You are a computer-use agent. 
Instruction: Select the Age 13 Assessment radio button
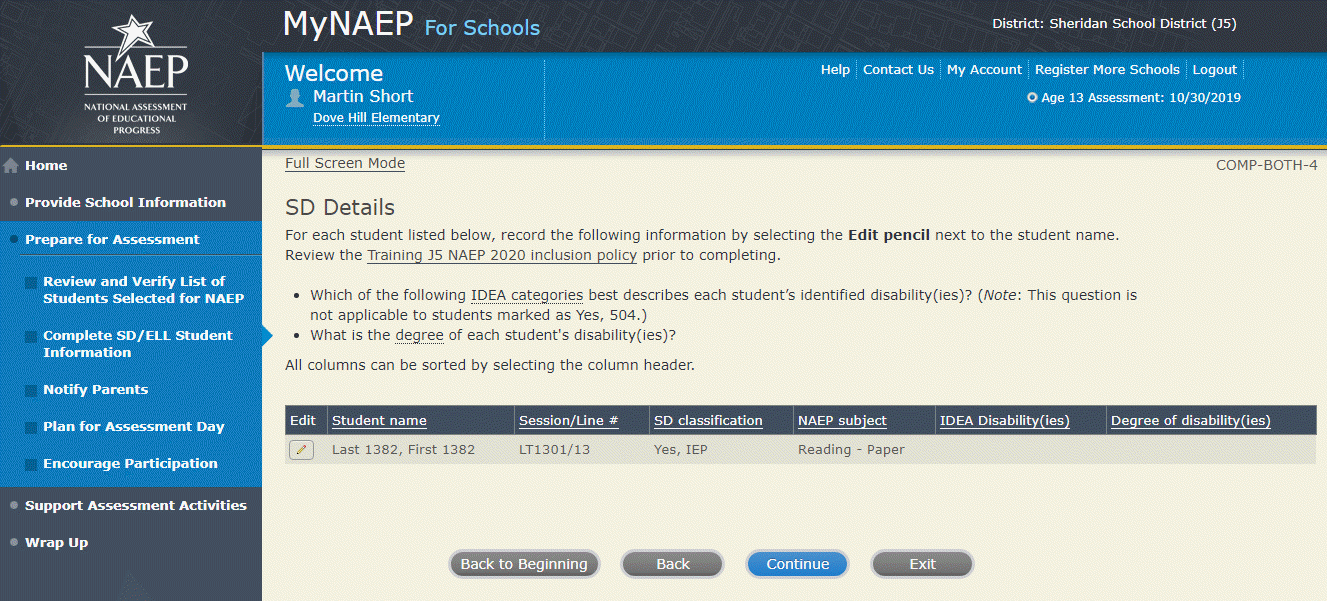(1032, 98)
